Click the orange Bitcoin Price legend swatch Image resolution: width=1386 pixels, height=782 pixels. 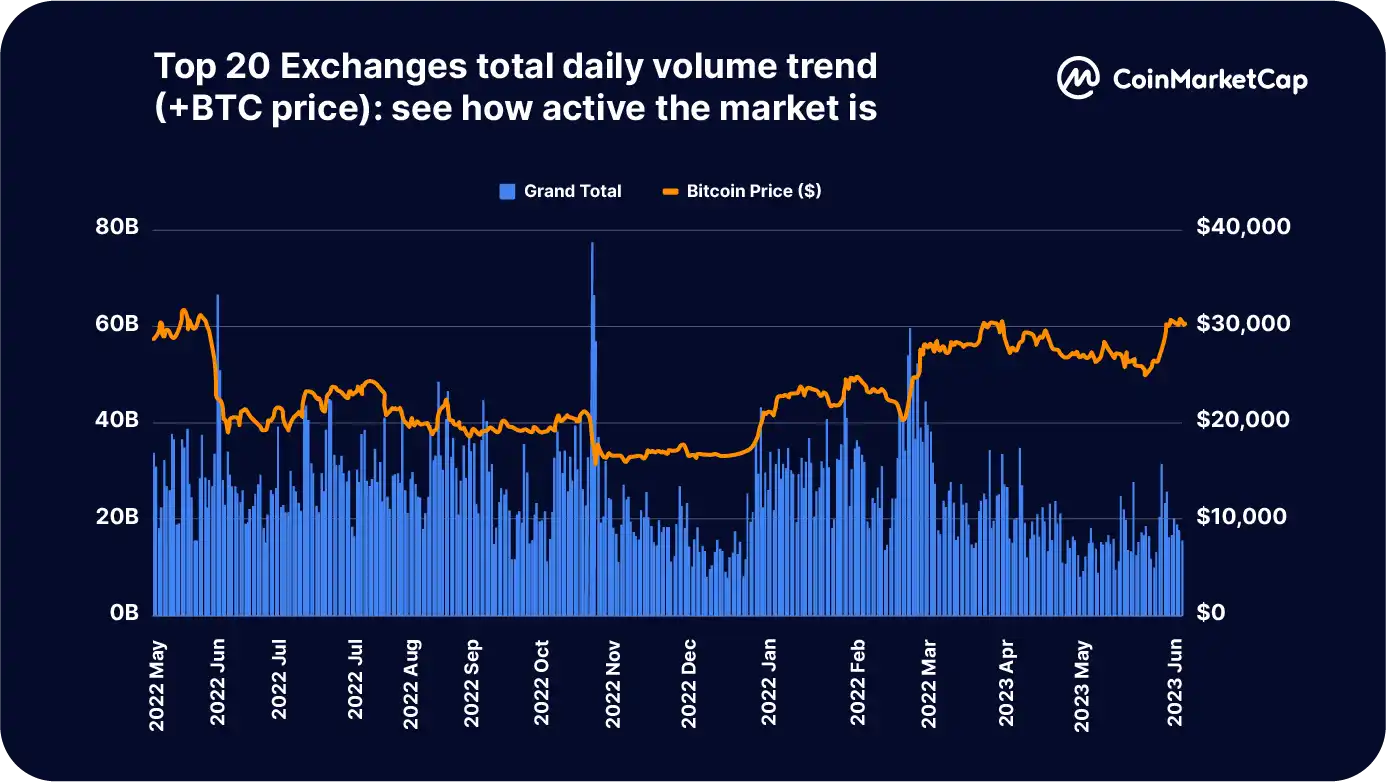coord(670,191)
